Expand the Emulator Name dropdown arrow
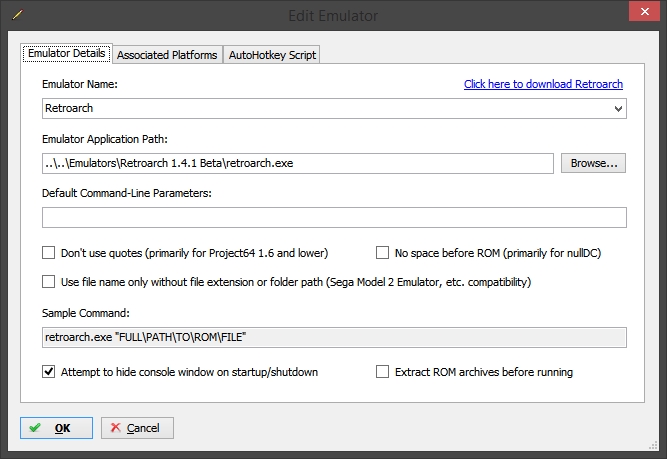This screenshot has width=667, height=459. (619, 109)
